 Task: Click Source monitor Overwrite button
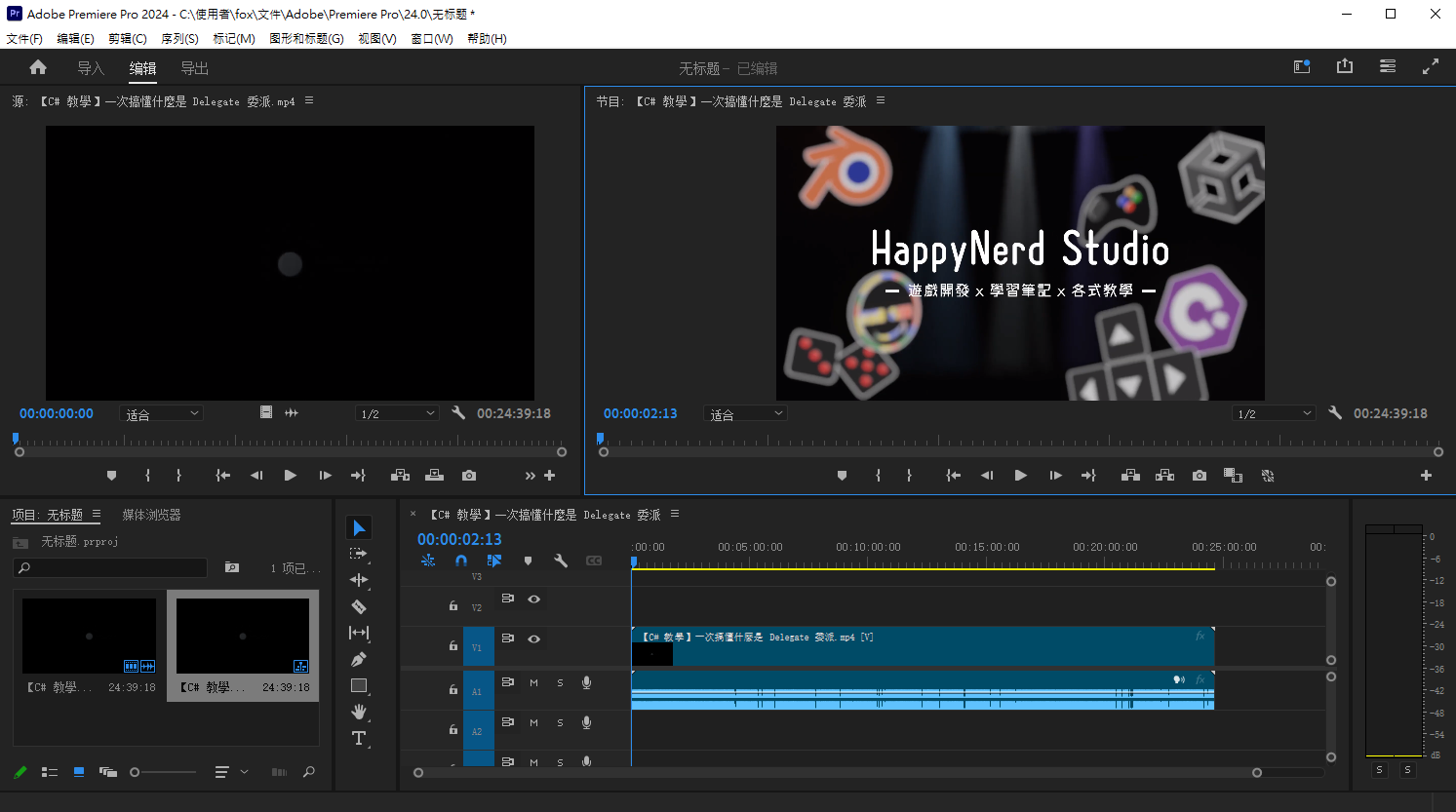pos(435,476)
